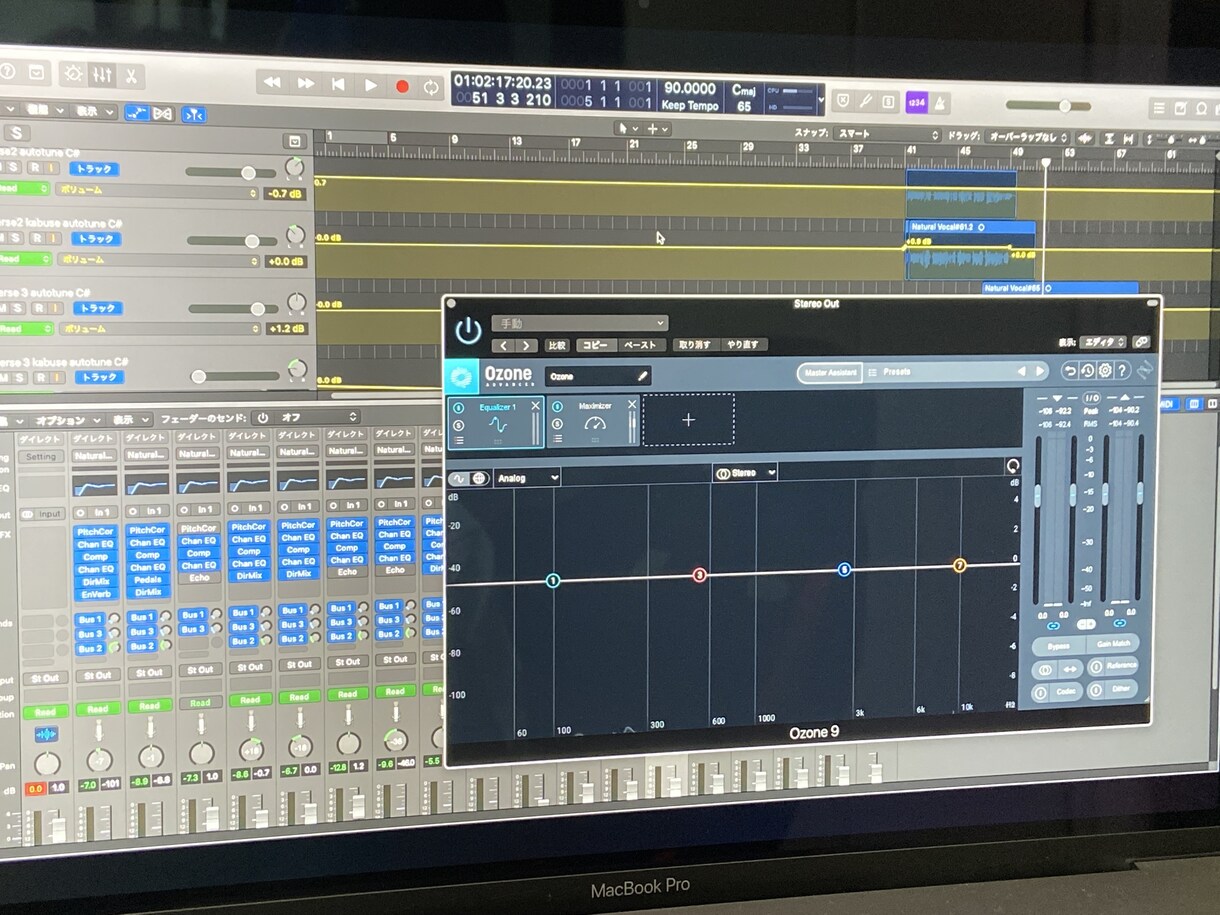The height and width of the screenshot is (915, 1220).
Task: Click the link icon in the plugin header
Action: 1141,343
